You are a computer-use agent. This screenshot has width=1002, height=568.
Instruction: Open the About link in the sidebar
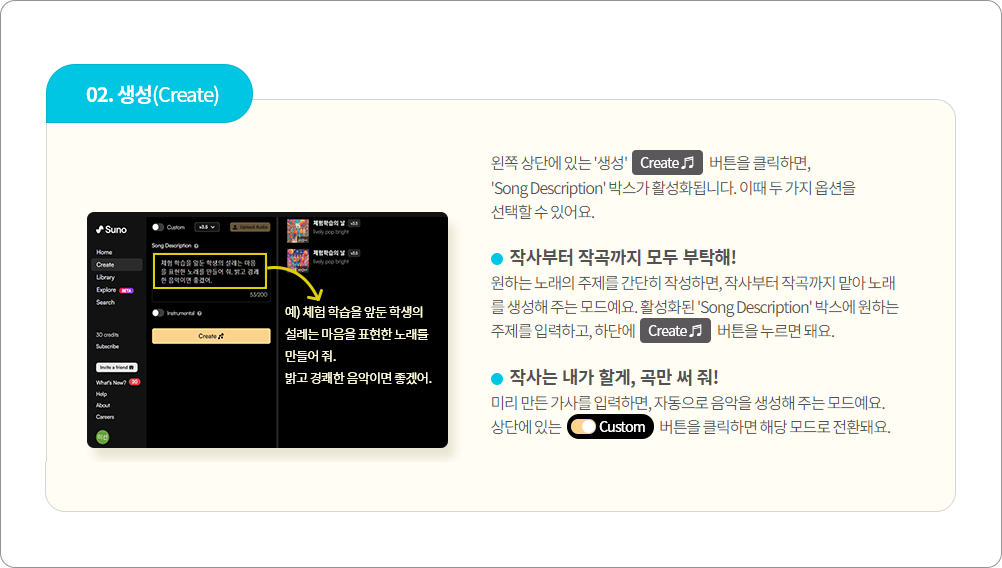(103, 405)
